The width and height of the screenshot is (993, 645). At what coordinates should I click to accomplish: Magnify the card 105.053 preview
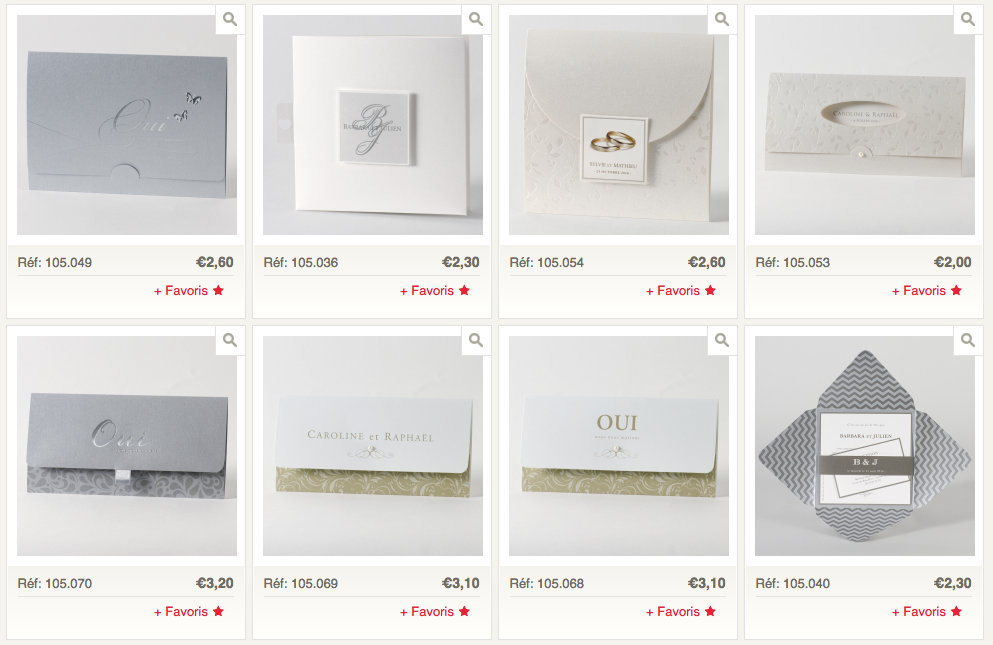[x=968, y=19]
